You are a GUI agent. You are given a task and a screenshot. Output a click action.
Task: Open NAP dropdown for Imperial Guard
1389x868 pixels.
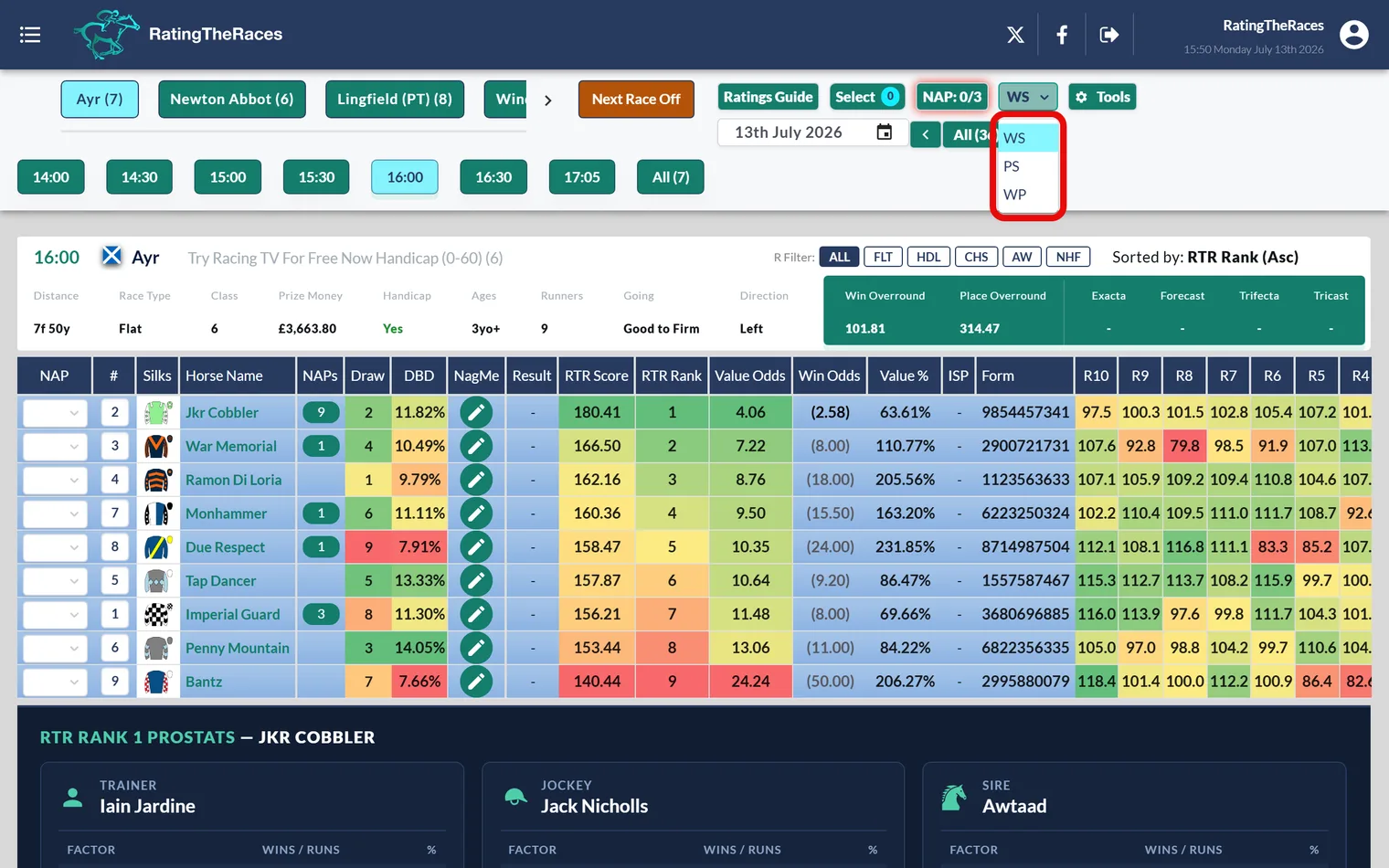tap(55, 615)
